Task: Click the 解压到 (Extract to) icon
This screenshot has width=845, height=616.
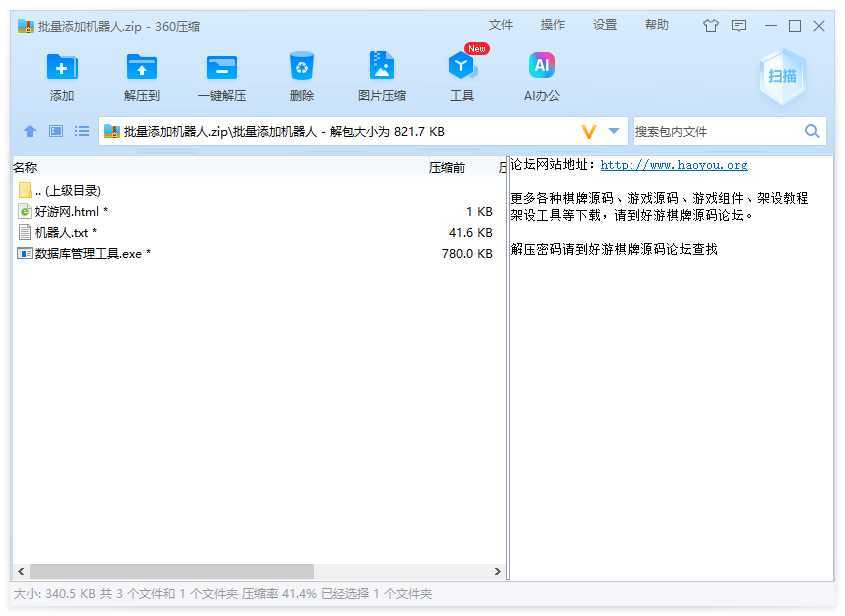Action: click(142, 68)
